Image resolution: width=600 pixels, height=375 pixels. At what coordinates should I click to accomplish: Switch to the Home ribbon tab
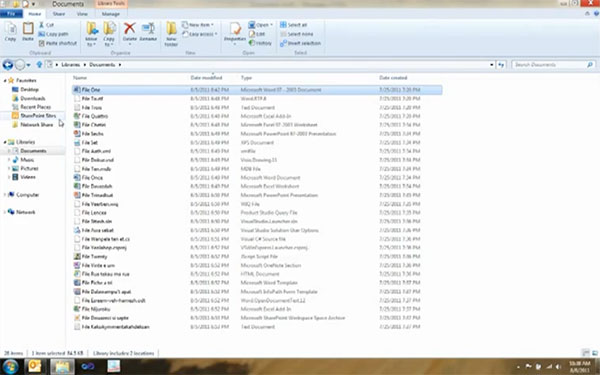pos(34,14)
